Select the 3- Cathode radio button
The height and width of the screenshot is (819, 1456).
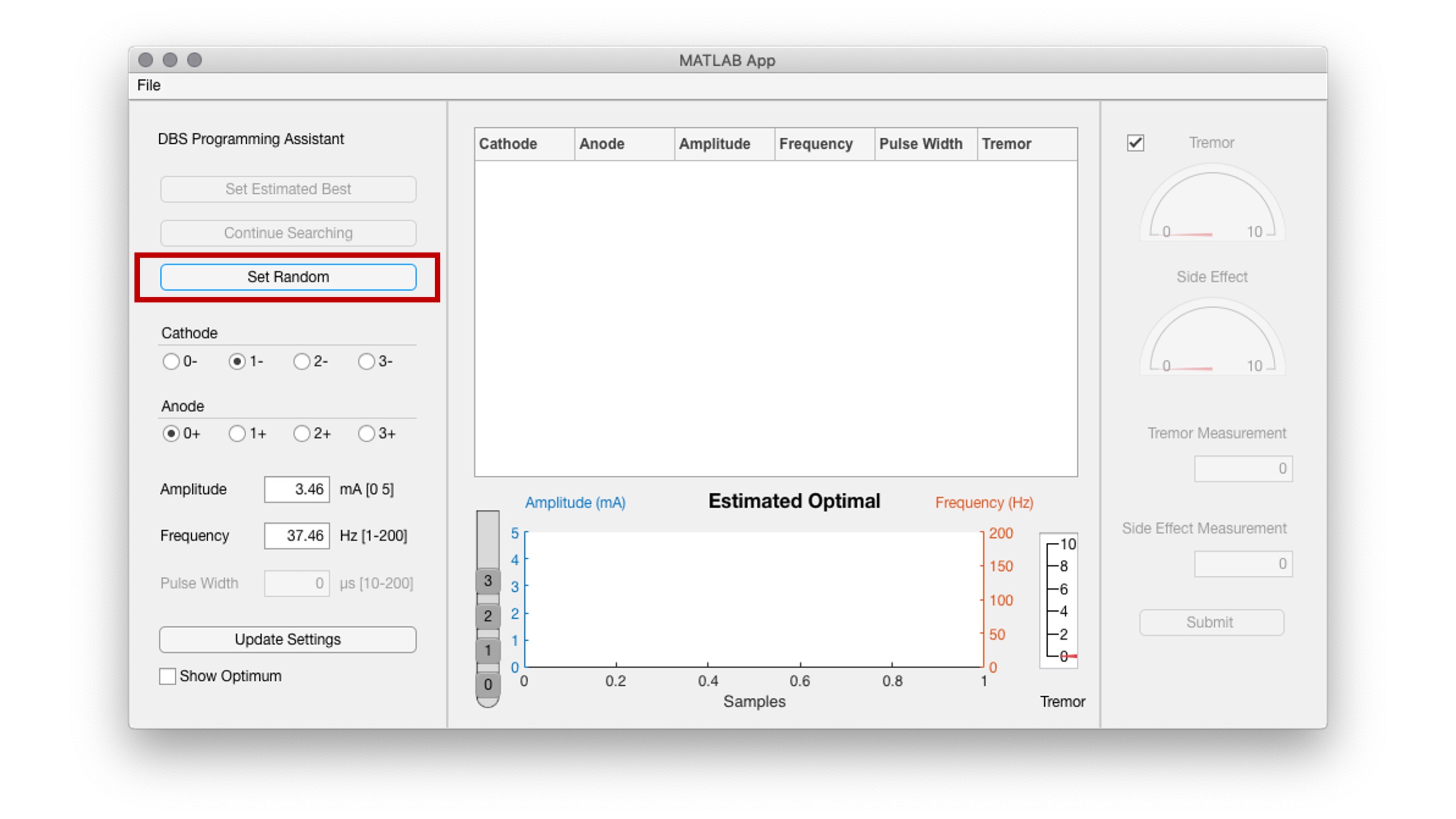[x=368, y=362]
